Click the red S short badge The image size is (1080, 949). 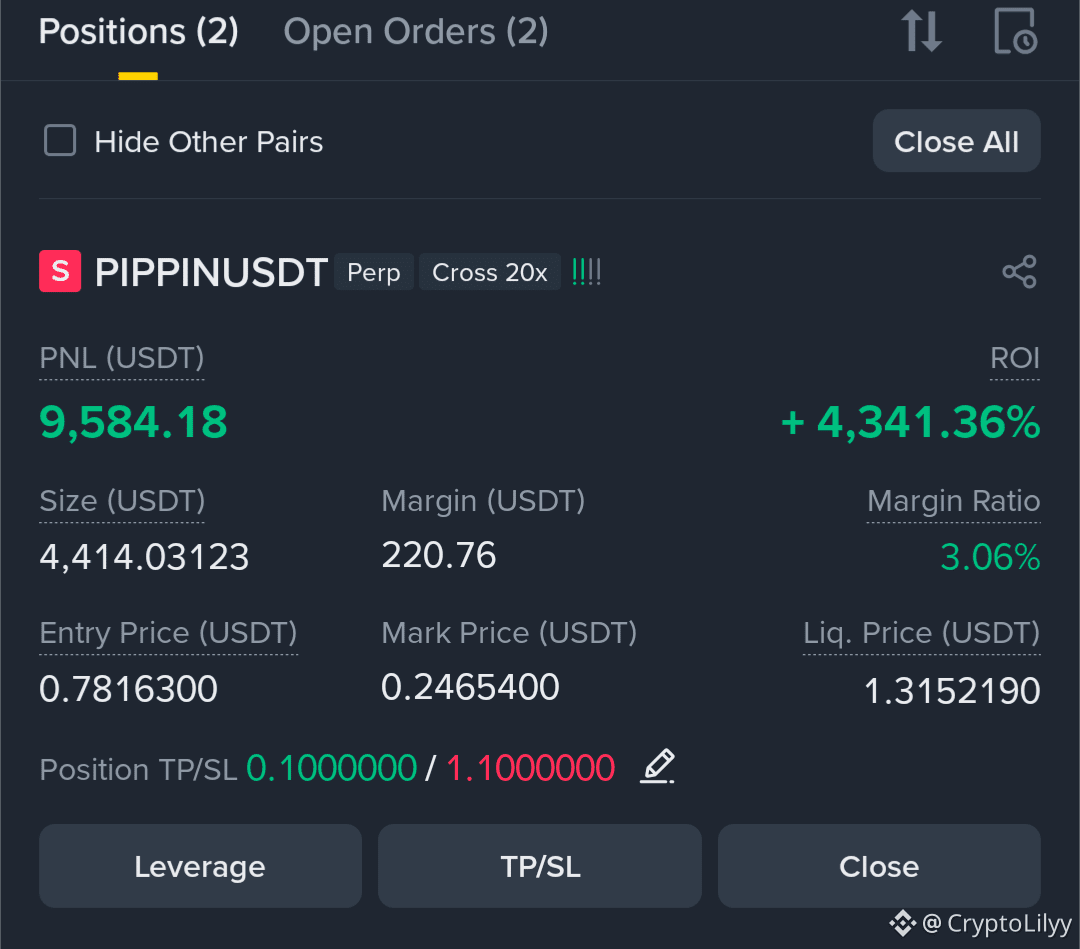click(60, 271)
